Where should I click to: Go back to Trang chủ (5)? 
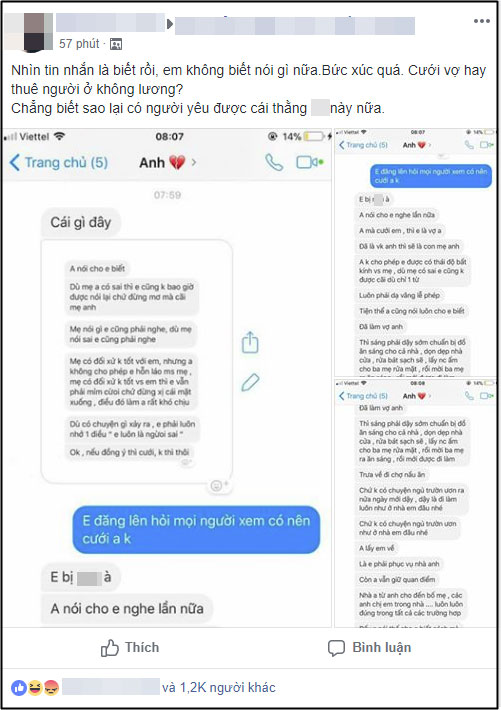59,162
